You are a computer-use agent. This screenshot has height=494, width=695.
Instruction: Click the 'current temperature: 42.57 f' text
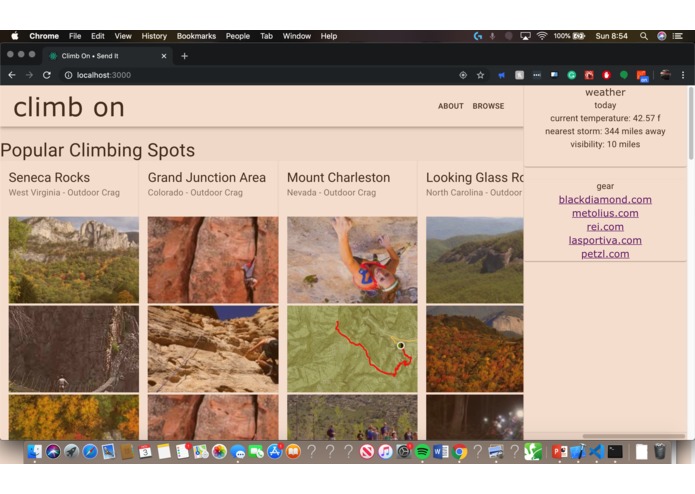pos(605,118)
